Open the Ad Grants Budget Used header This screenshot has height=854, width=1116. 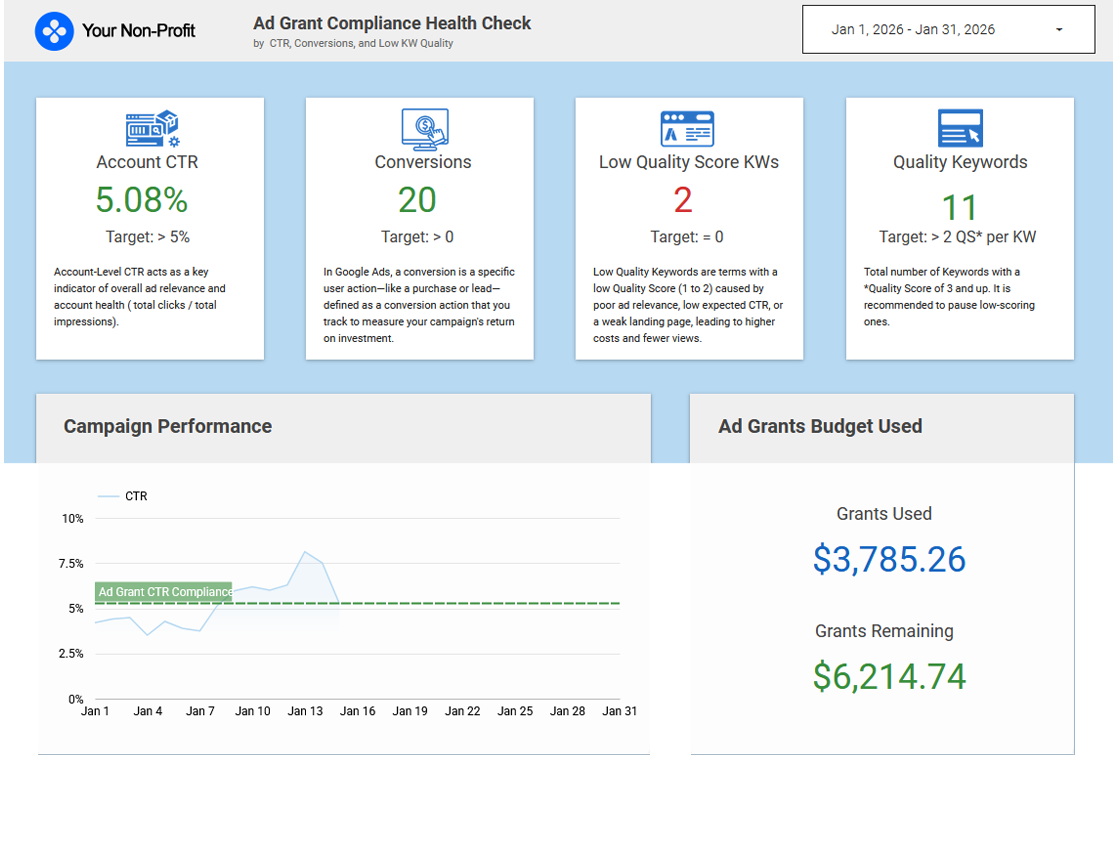pos(820,427)
